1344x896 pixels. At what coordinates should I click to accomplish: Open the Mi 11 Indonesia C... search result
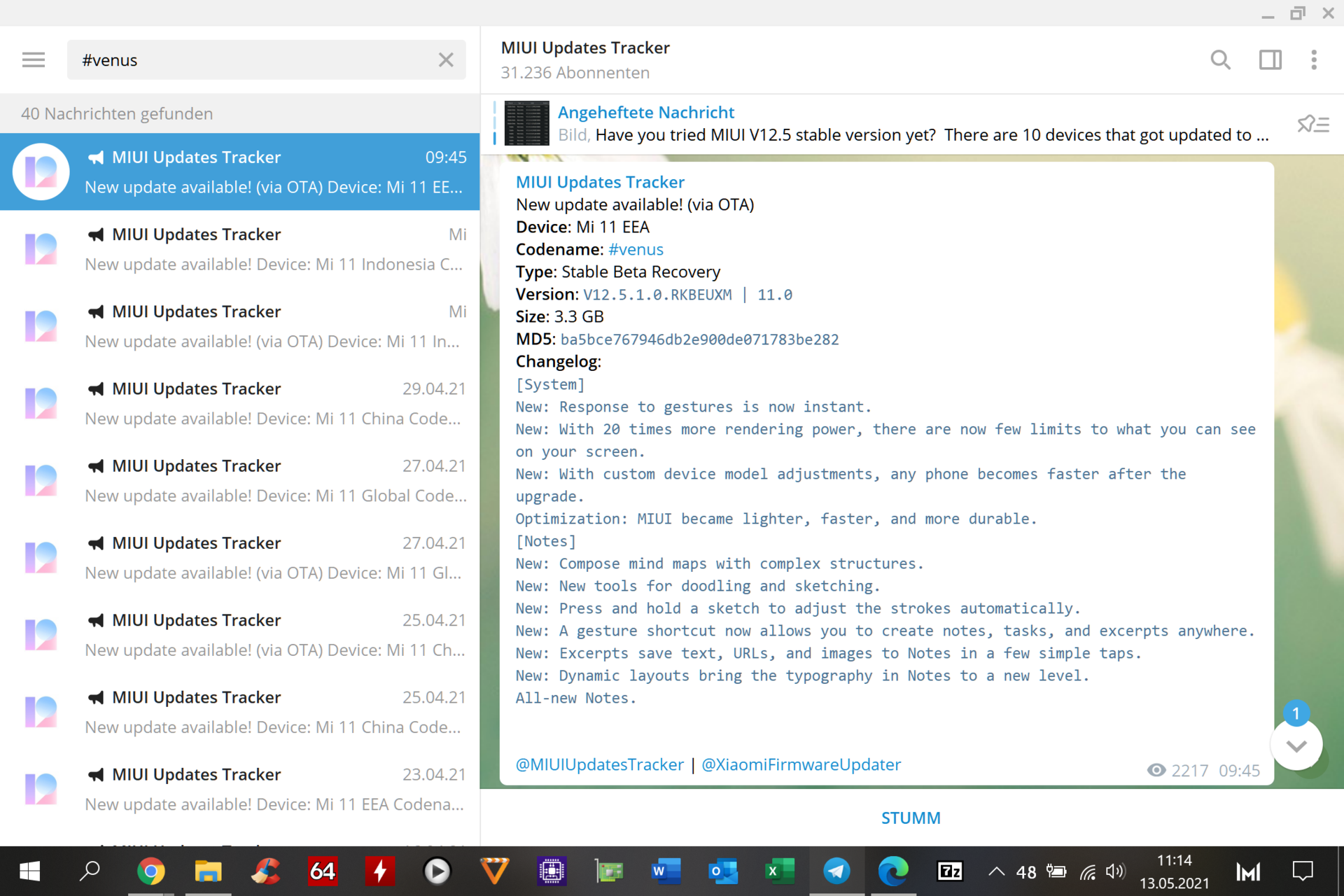point(239,249)
